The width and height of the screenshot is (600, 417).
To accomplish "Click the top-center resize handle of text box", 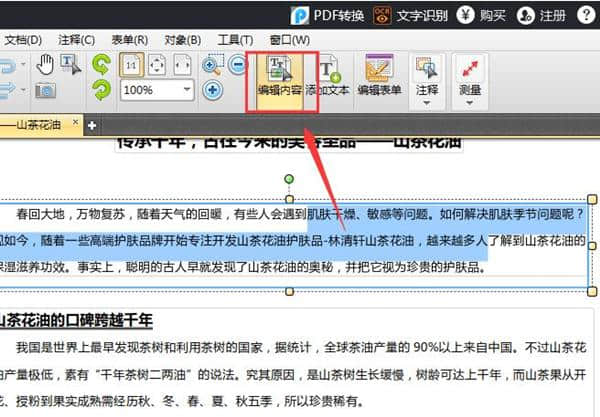I will tap(290, 199).
